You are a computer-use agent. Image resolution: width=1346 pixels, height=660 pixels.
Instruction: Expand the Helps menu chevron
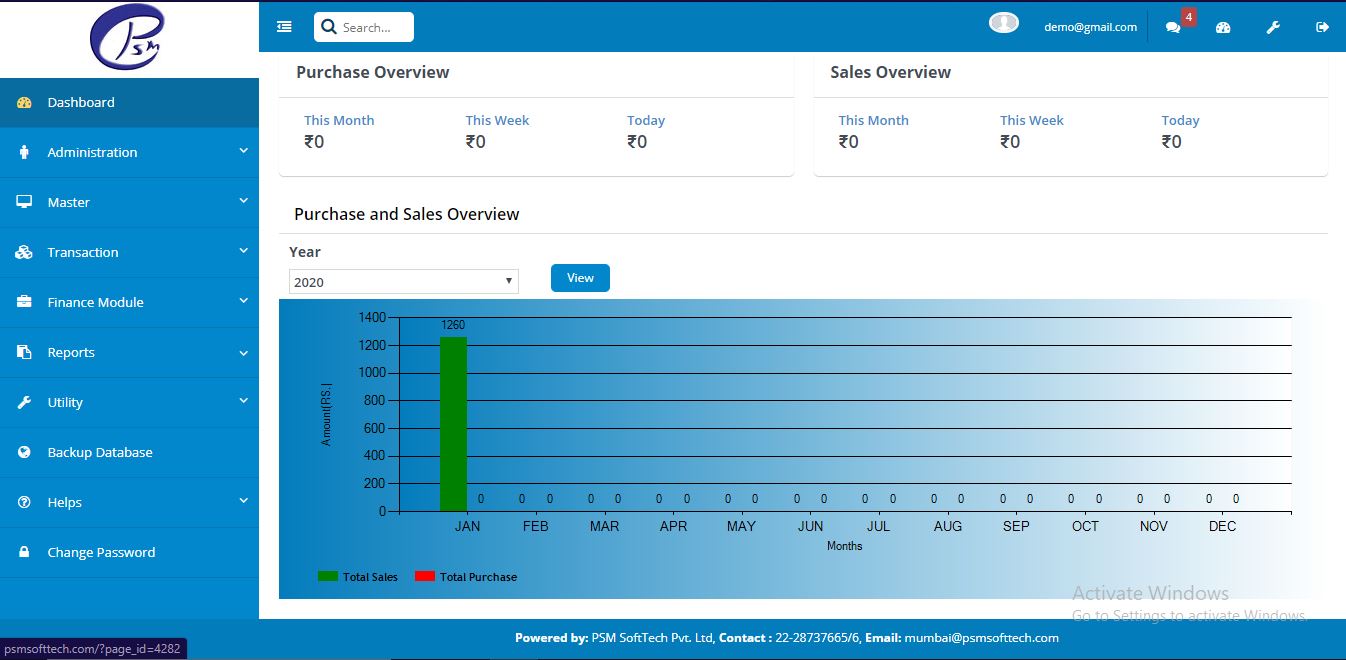pyautogui.click(x=243, y=501)
